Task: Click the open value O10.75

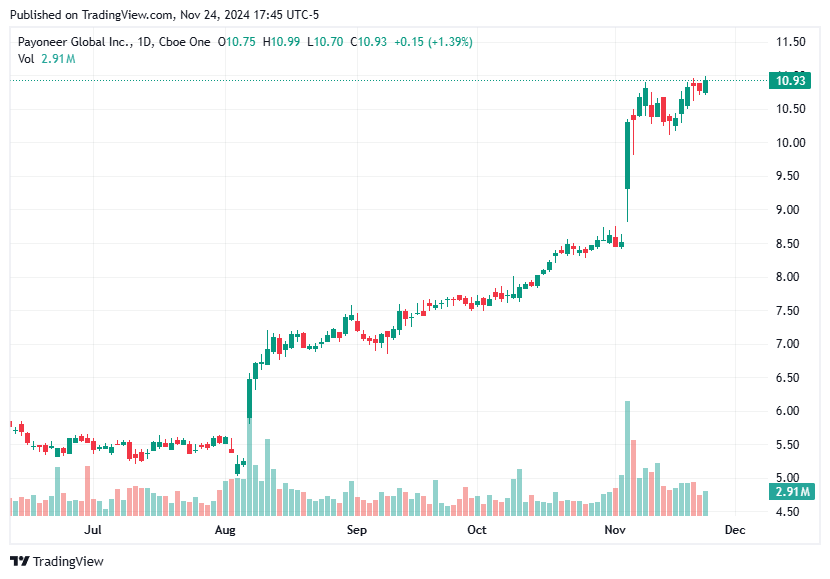Action: click(237, 42)
